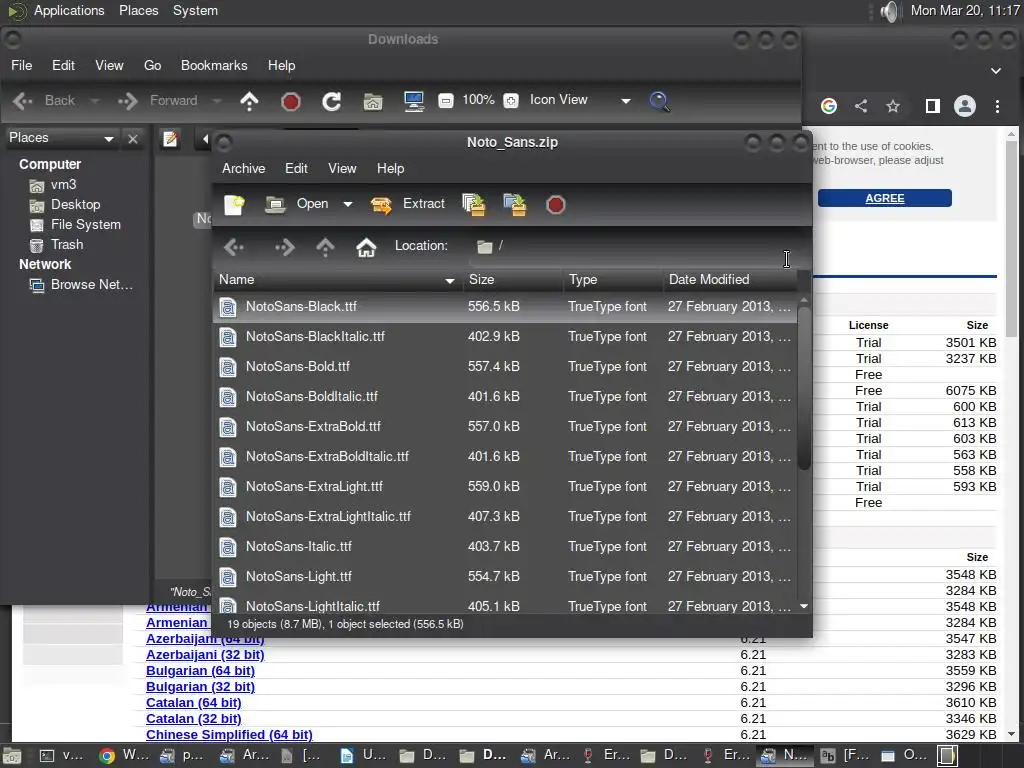This screenshot has width=1024, height=768.
Task: Click Open button in archive manager toolbar
Action: tap(297, 204)
